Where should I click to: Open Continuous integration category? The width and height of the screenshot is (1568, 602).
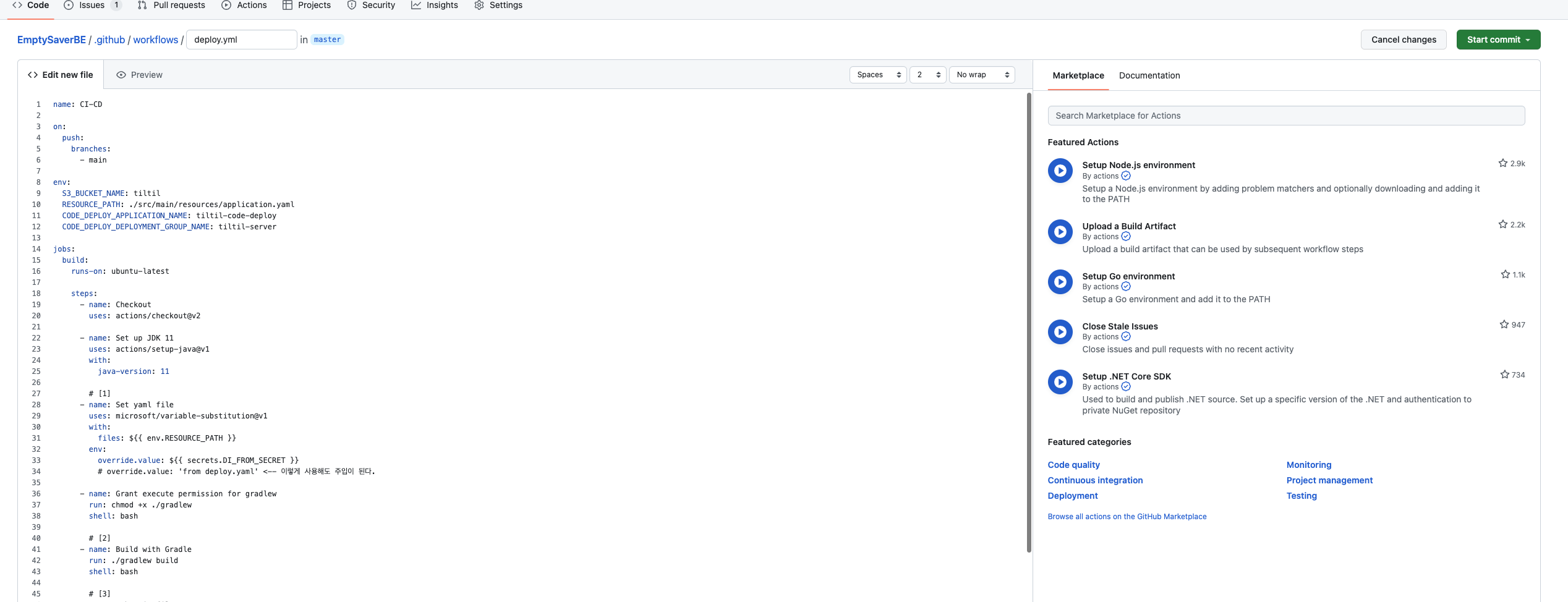point(1095,480)
